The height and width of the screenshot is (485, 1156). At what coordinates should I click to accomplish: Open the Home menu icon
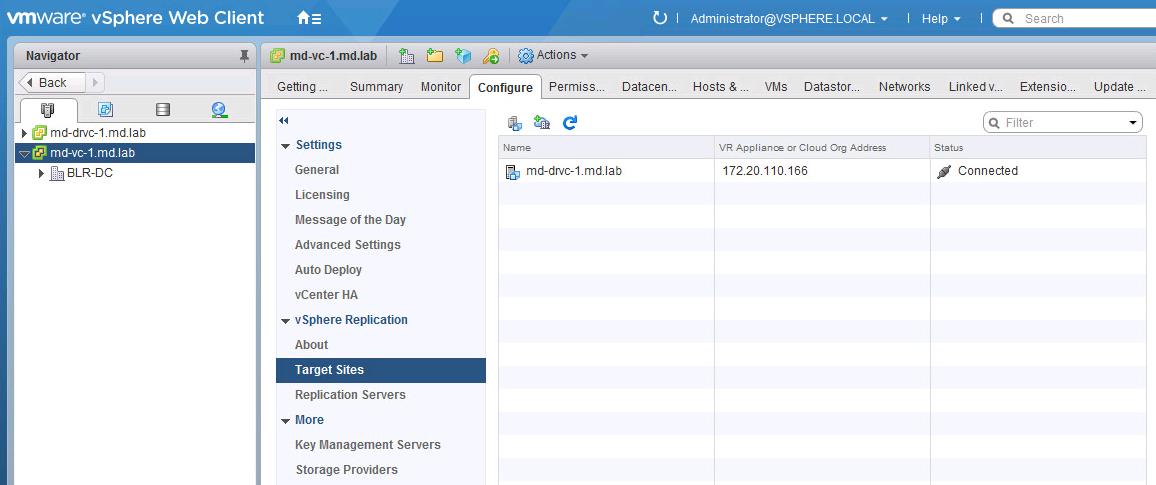click(309, 18)
